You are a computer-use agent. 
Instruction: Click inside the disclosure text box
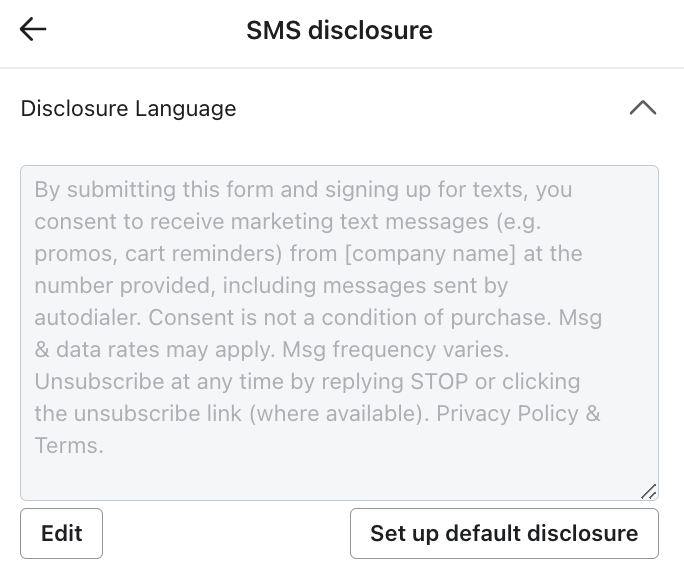pos(339,470)
